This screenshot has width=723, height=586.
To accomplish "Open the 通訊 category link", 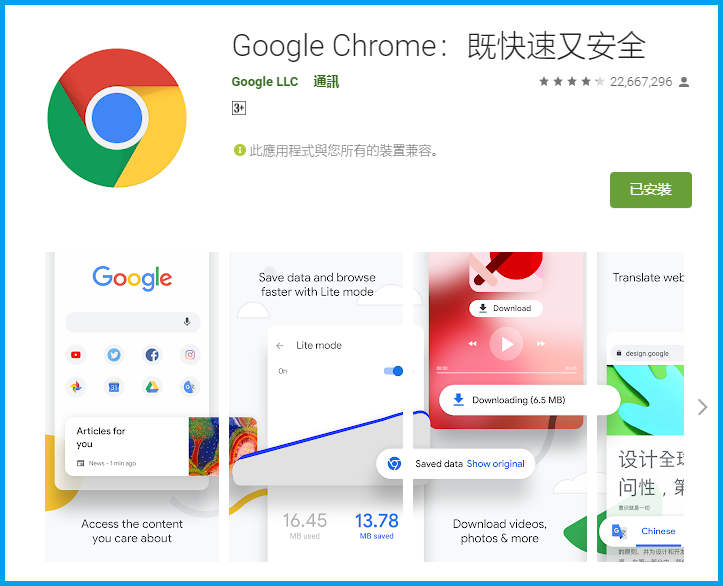I will coord(326,82).
